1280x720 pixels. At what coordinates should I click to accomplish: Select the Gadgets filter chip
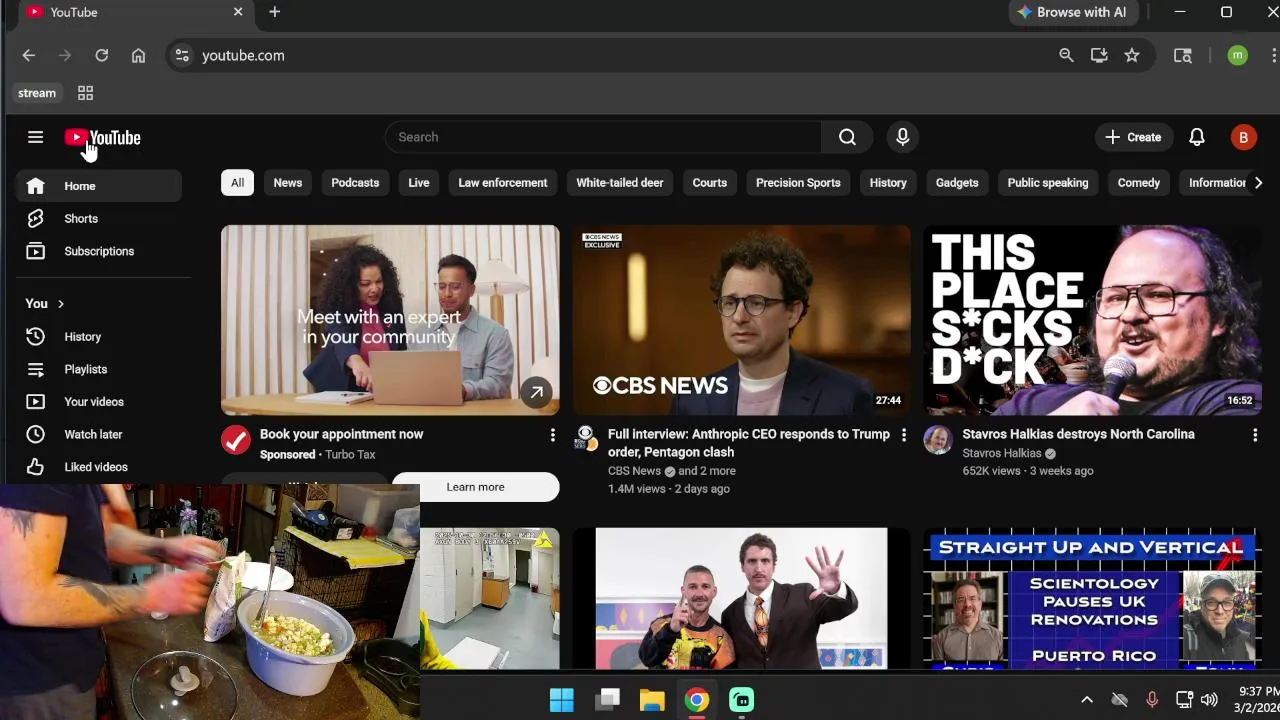click(957, 183)
